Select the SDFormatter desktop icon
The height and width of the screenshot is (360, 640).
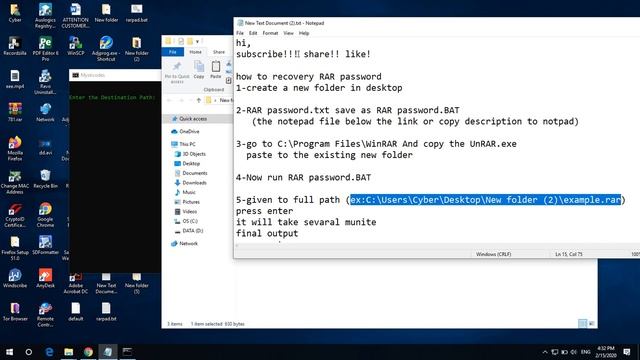(x=45, y=245)
